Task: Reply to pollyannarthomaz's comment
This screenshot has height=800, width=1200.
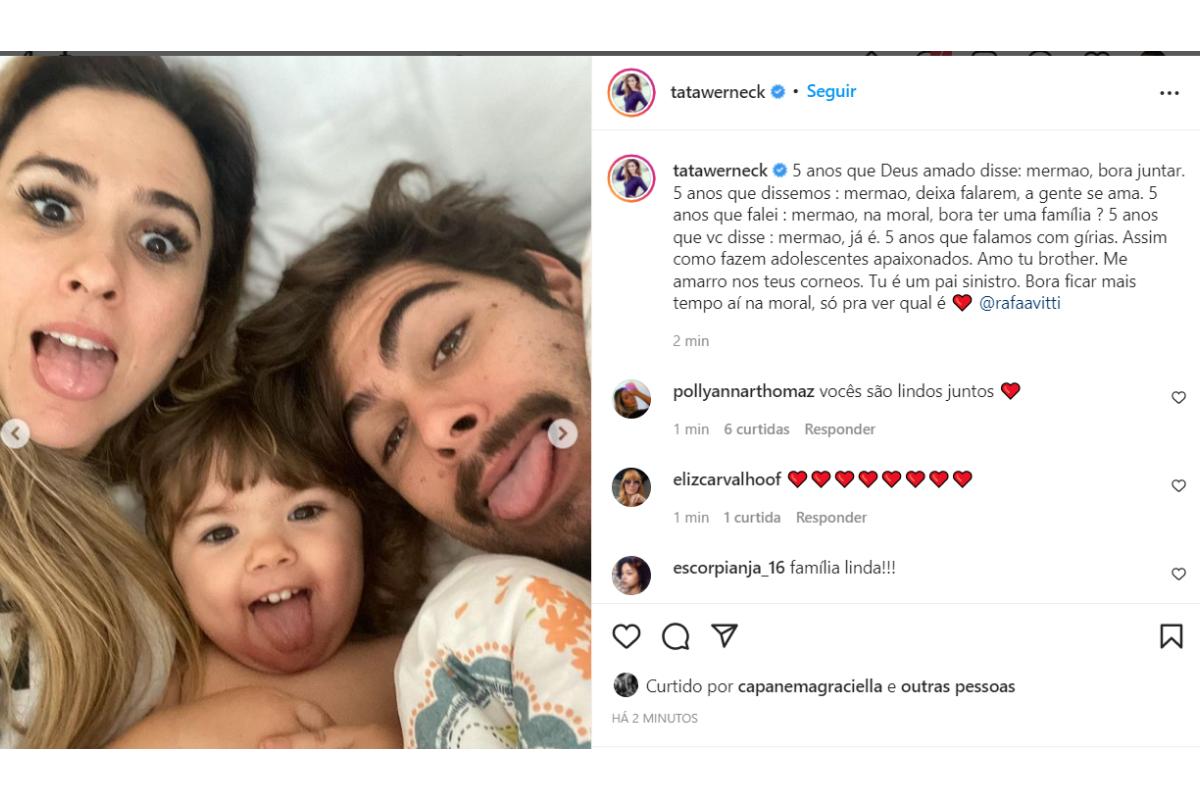Action: [840, 429]
